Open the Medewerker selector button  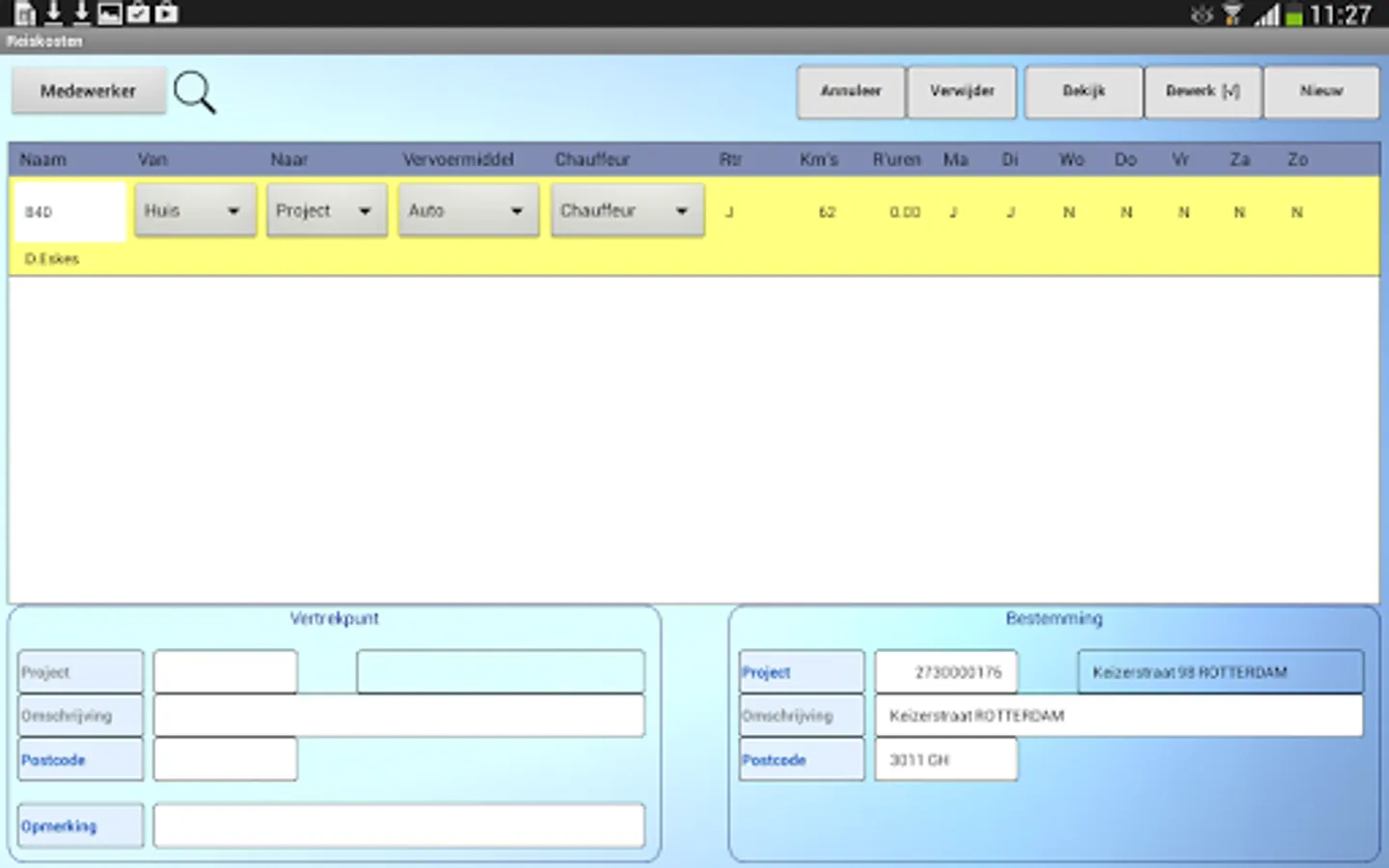click(88, 91)
